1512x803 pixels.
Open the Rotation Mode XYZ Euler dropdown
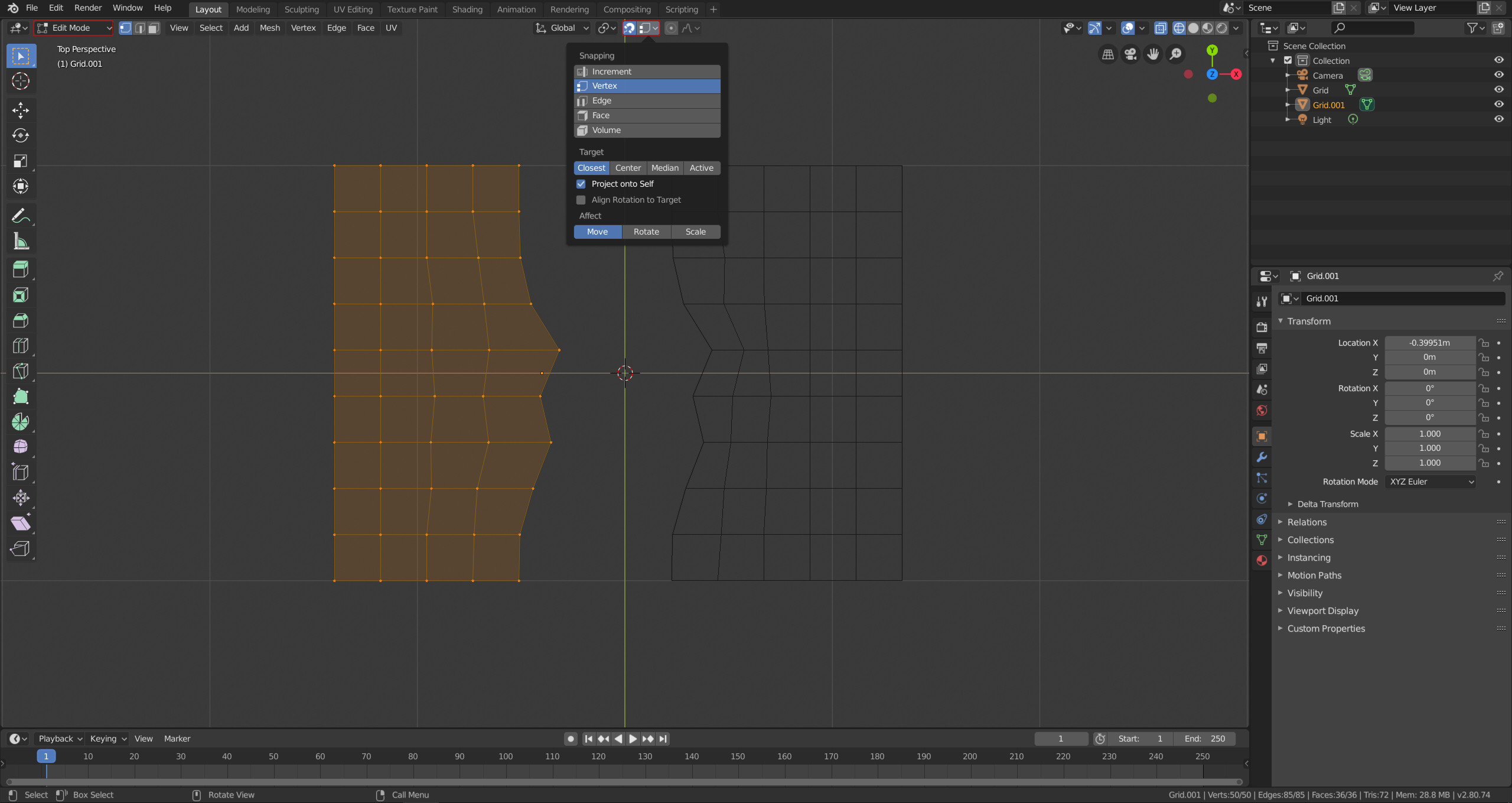(1430, 482)
